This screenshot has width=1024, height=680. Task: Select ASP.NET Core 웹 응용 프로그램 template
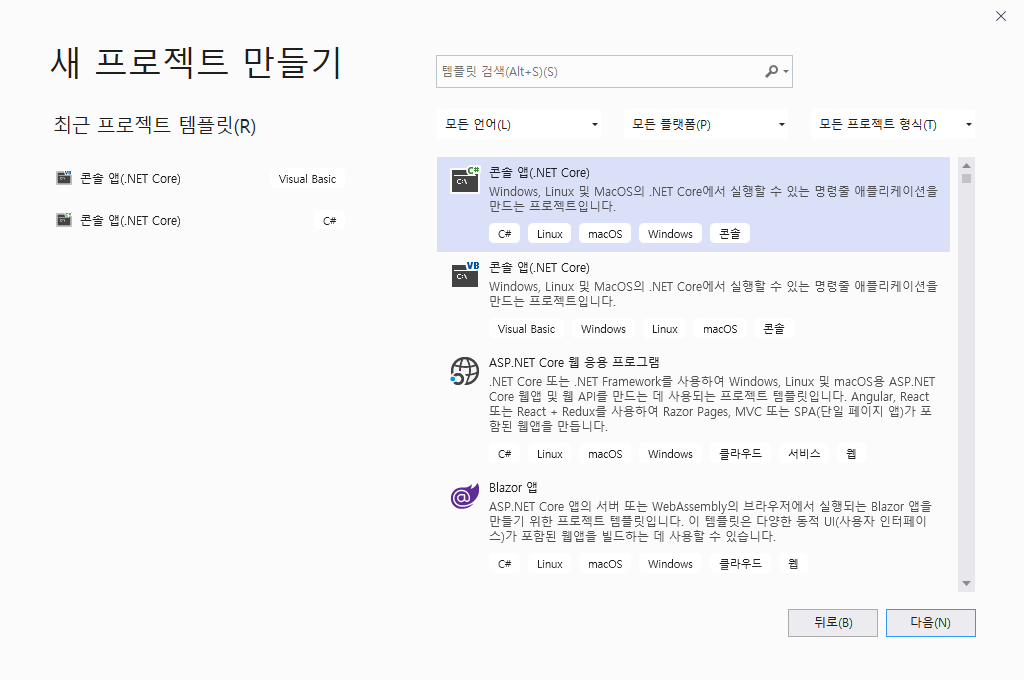click(x=574, y=362)
